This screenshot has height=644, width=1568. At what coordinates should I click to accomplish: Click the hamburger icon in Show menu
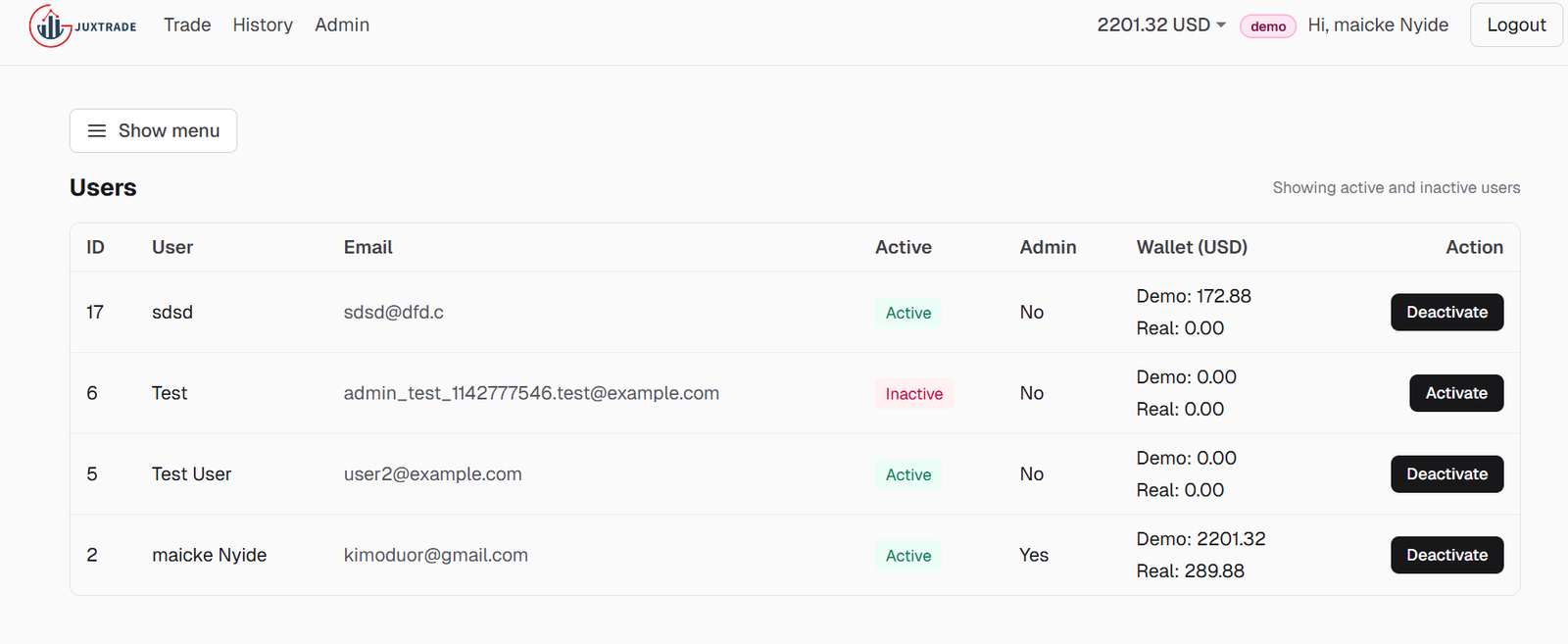point(97,130)
